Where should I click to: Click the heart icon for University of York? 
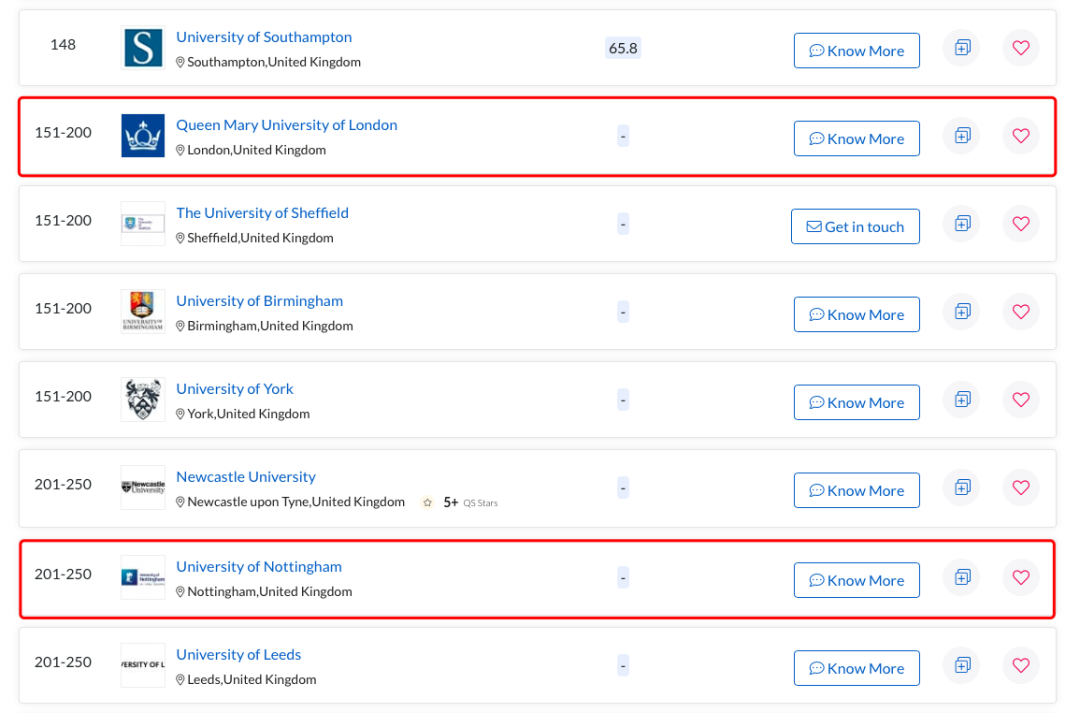1021,400
